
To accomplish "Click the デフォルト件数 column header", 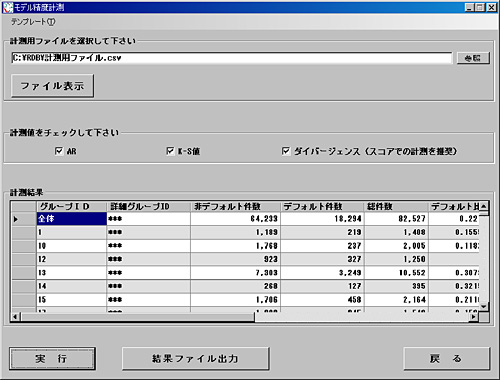I will click(322, 206).
